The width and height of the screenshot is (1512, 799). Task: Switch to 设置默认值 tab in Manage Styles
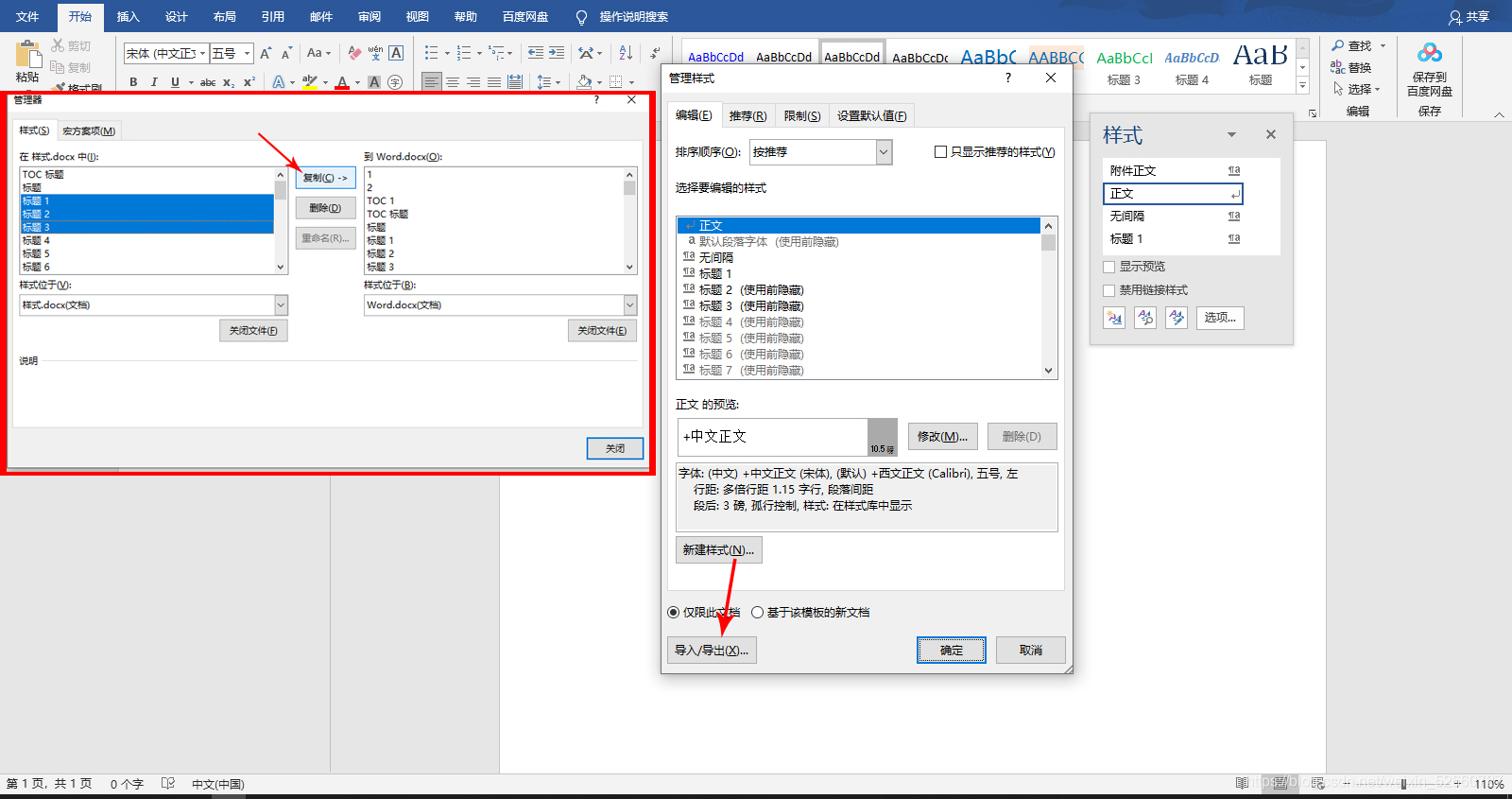point(871,116)
